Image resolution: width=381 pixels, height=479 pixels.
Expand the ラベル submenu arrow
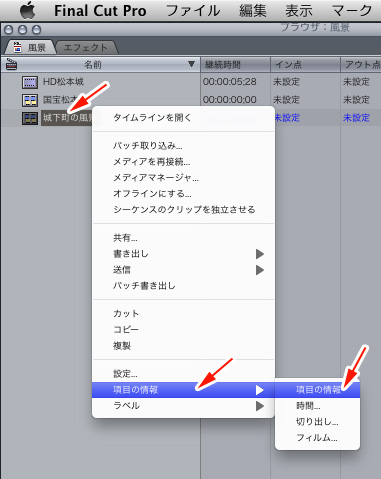click(x=260, y=406)
